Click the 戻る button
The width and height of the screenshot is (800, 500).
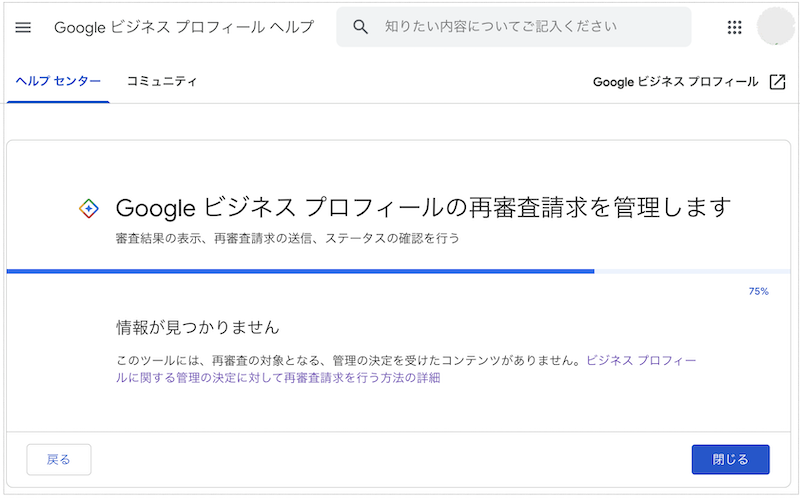coord(59,460)
